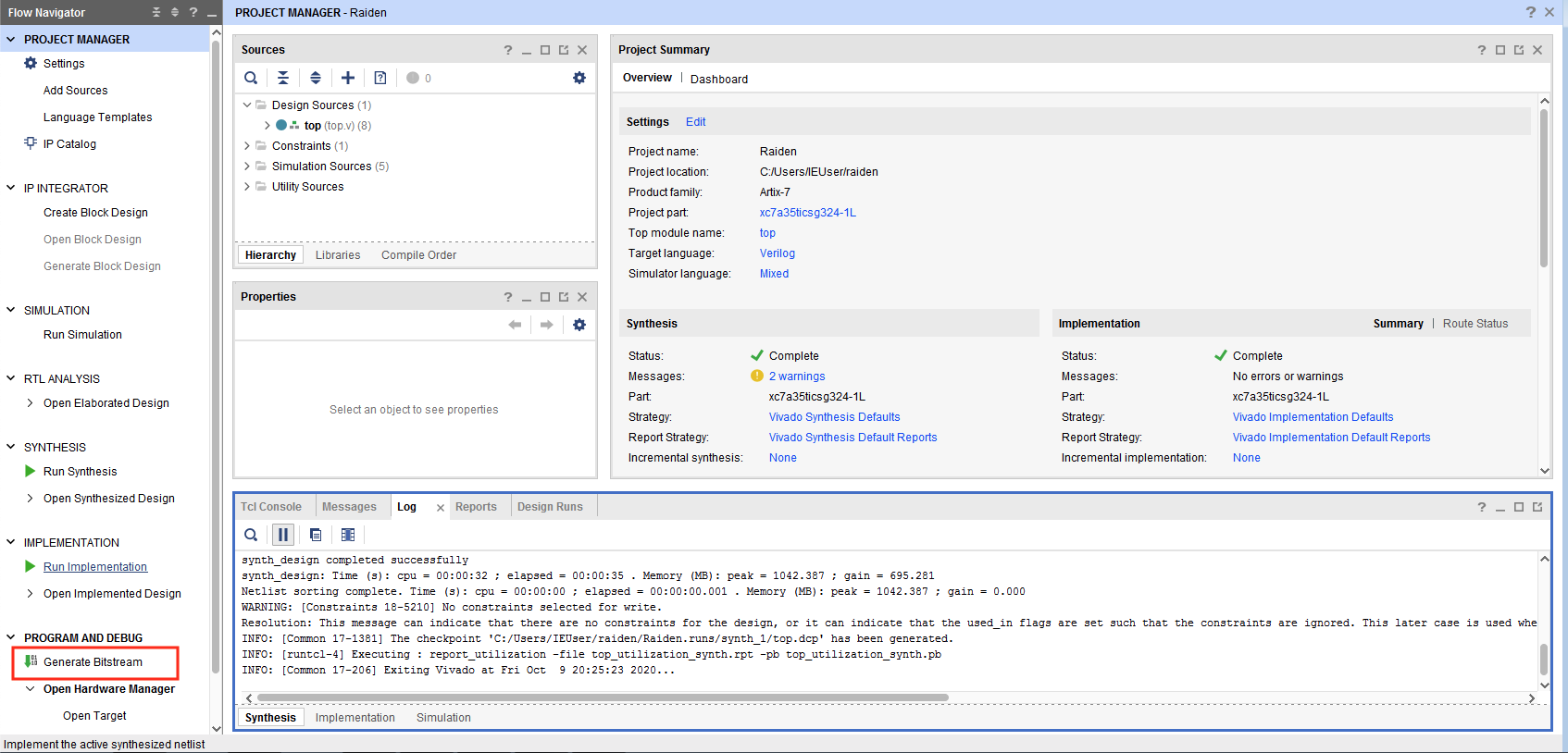The image size is (1568, 753).
Task: Click Edit link next to Settings
Action: click(x=695, y=122)
